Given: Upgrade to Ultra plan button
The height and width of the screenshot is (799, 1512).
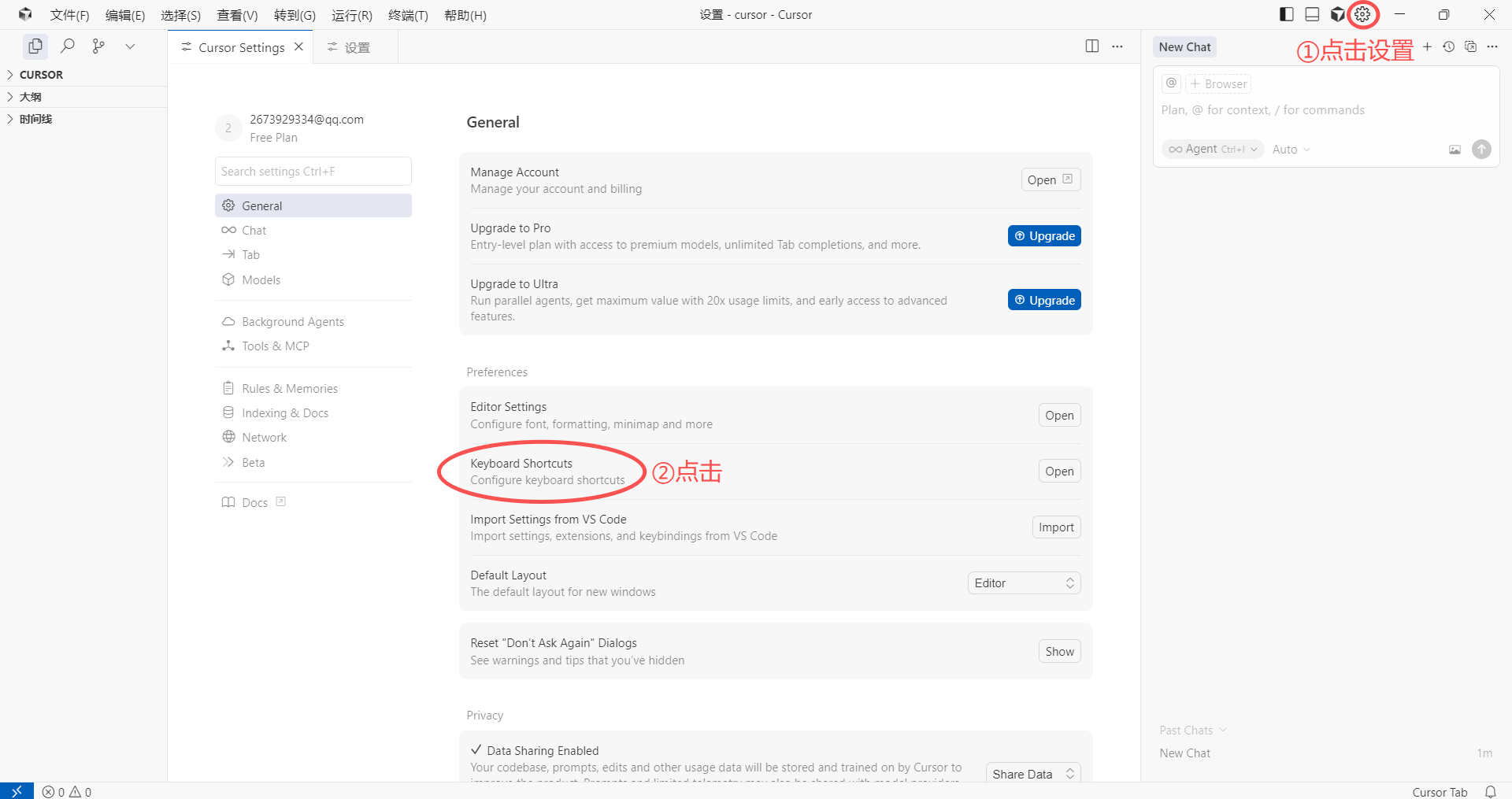Looking at the screenshot, I should point(1044,300).
